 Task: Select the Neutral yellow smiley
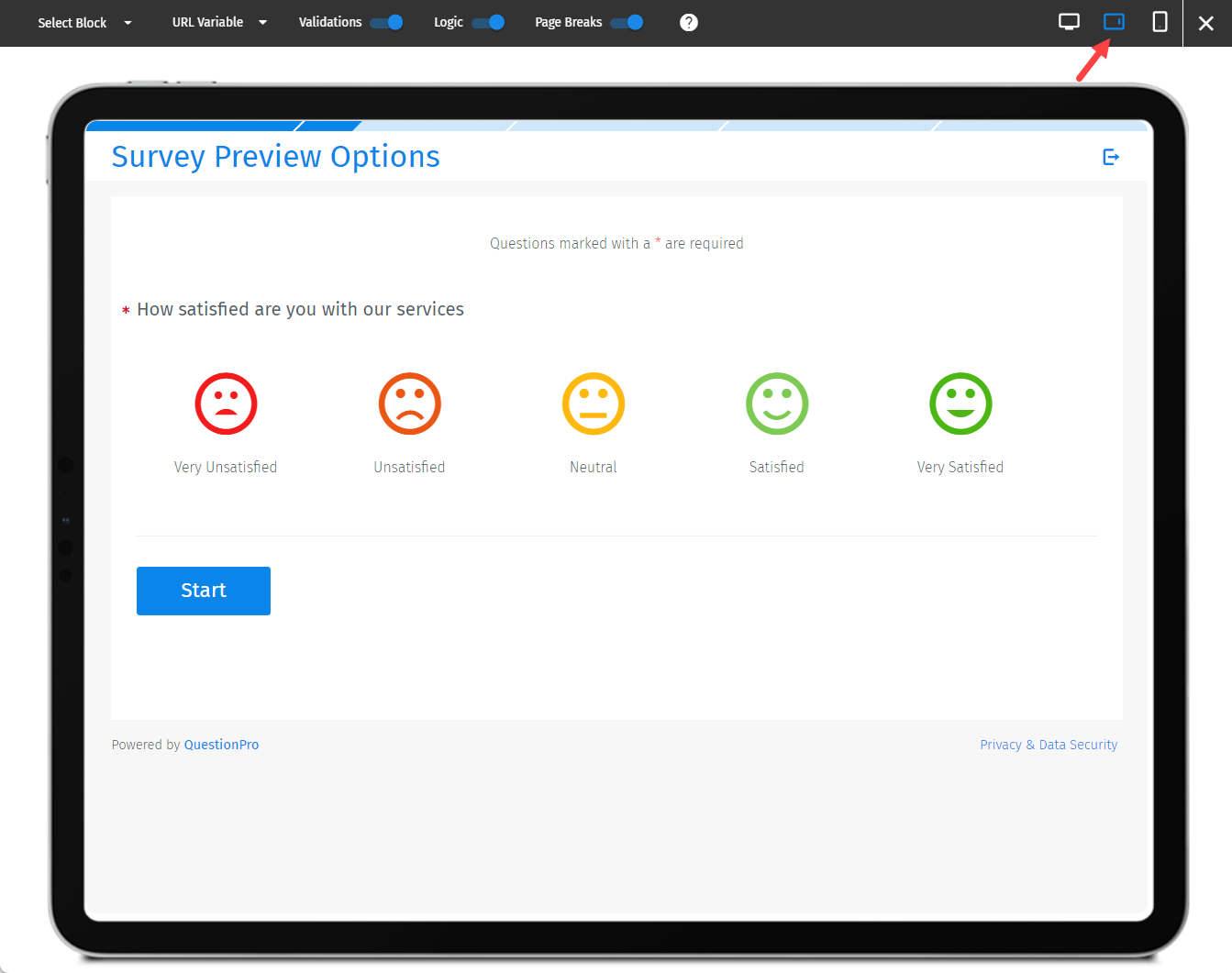point(593,404)
